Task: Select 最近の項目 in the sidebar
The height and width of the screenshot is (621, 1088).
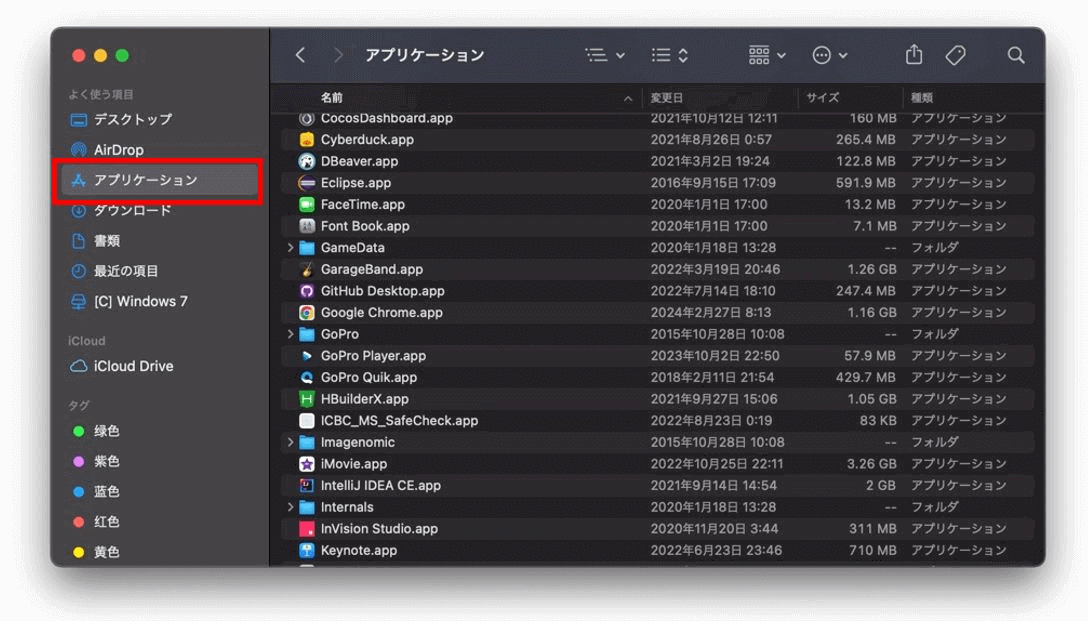Action: point(159,271)
